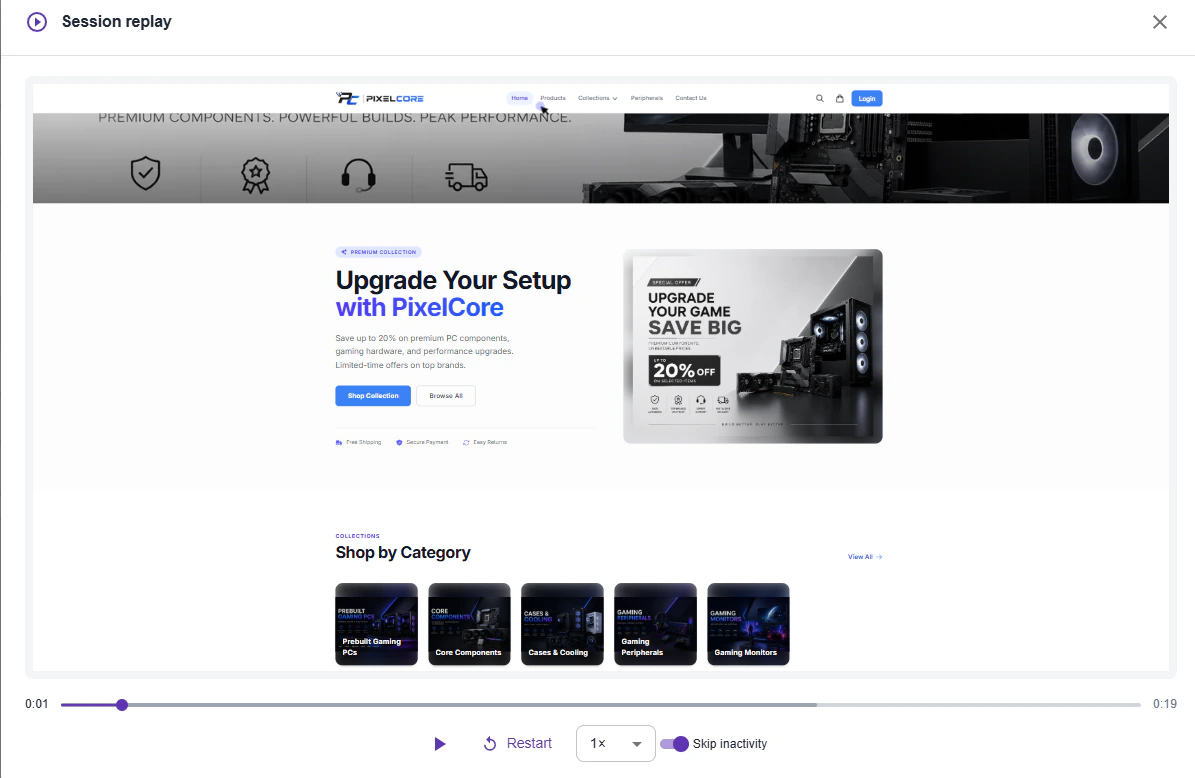Click the blue Login button
The height and width of the screenshot is (778, 1195).
(867, 98)
